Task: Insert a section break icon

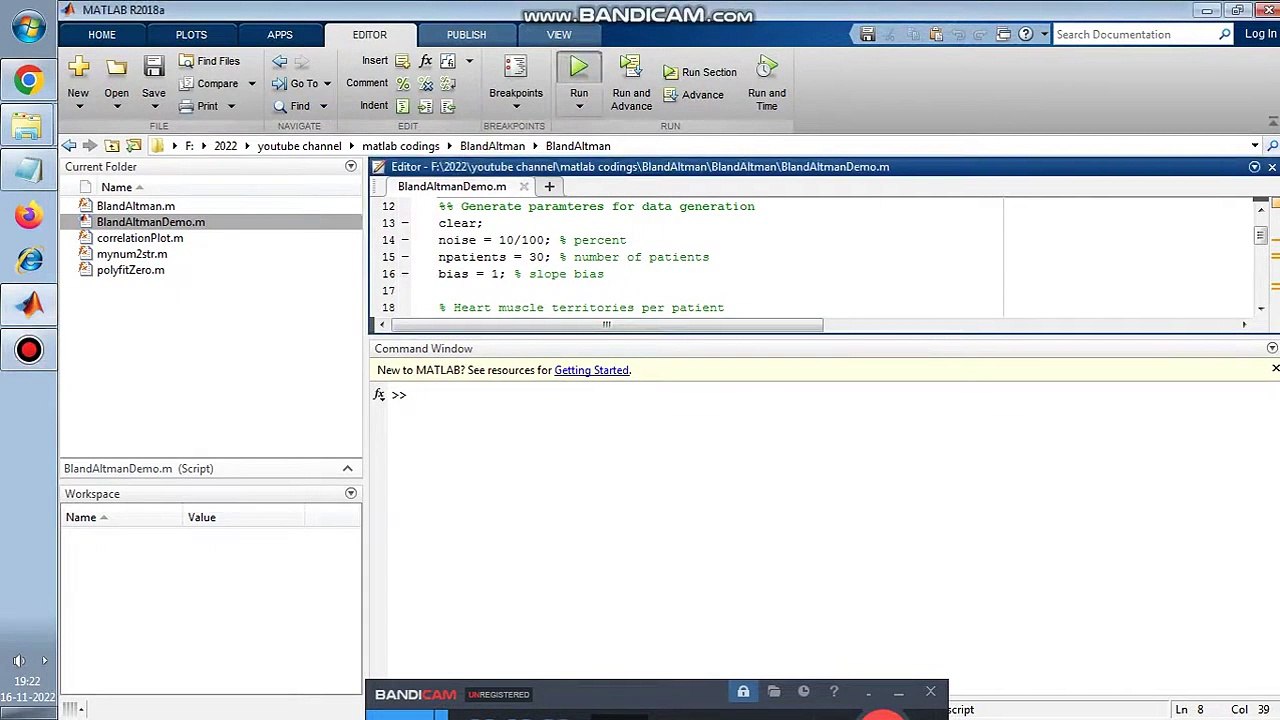Action: click(402, 61)
